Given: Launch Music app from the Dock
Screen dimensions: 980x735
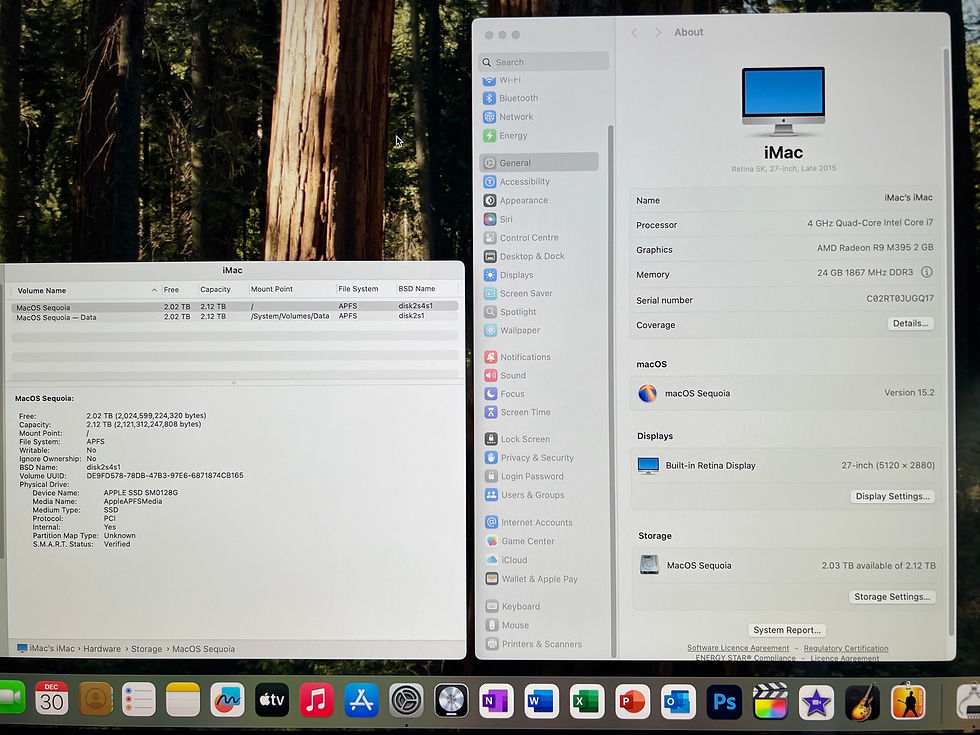Looking at the screenshot, I should point(317,700).
